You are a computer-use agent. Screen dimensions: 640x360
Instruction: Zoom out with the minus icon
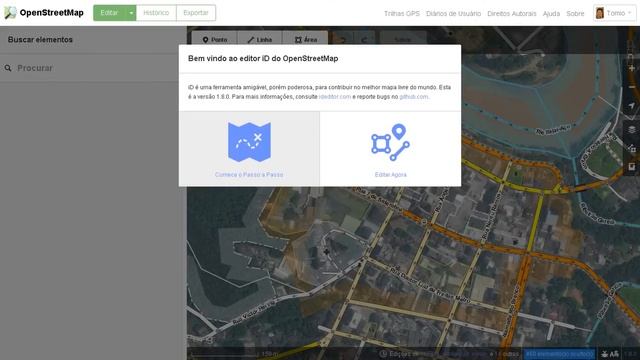[x=631, y=87]
